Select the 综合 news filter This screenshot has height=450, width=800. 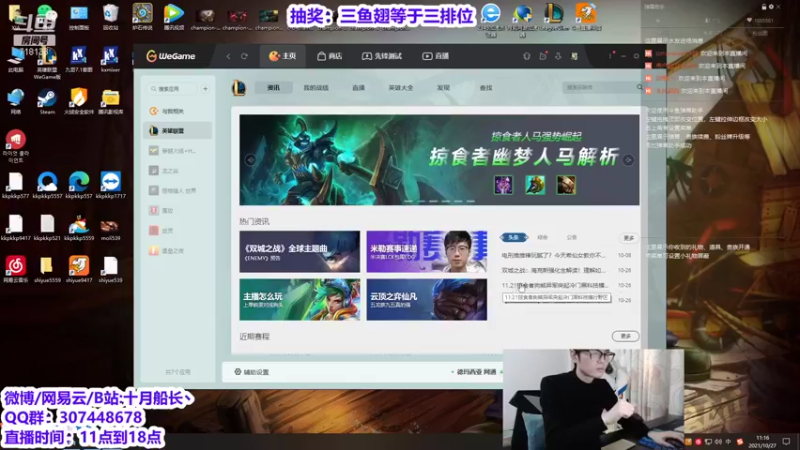(542, 237)
